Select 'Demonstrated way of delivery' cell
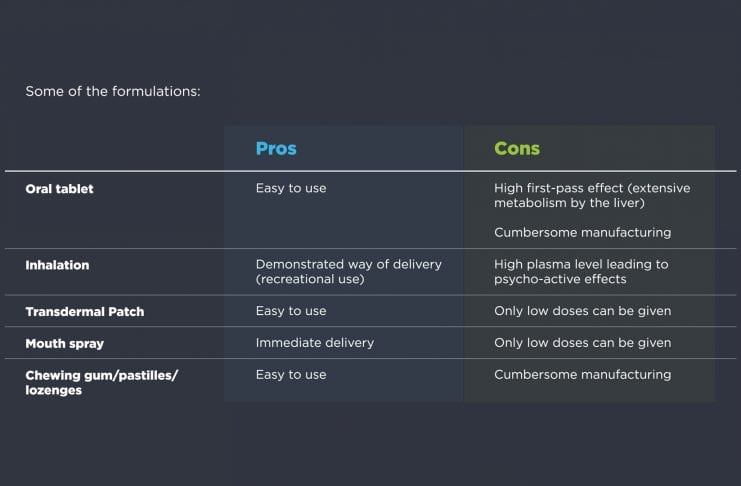This screenshot has width=741, height=486. (348, 264)
